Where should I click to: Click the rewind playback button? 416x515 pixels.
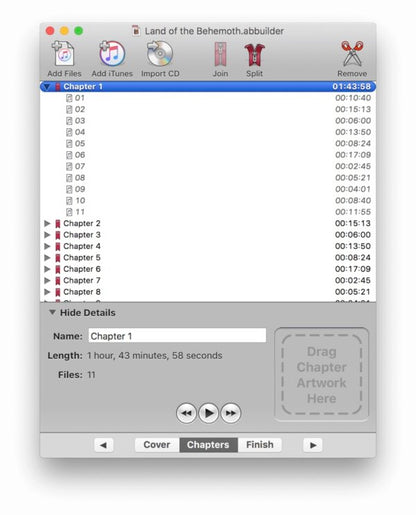pos(186,413)
